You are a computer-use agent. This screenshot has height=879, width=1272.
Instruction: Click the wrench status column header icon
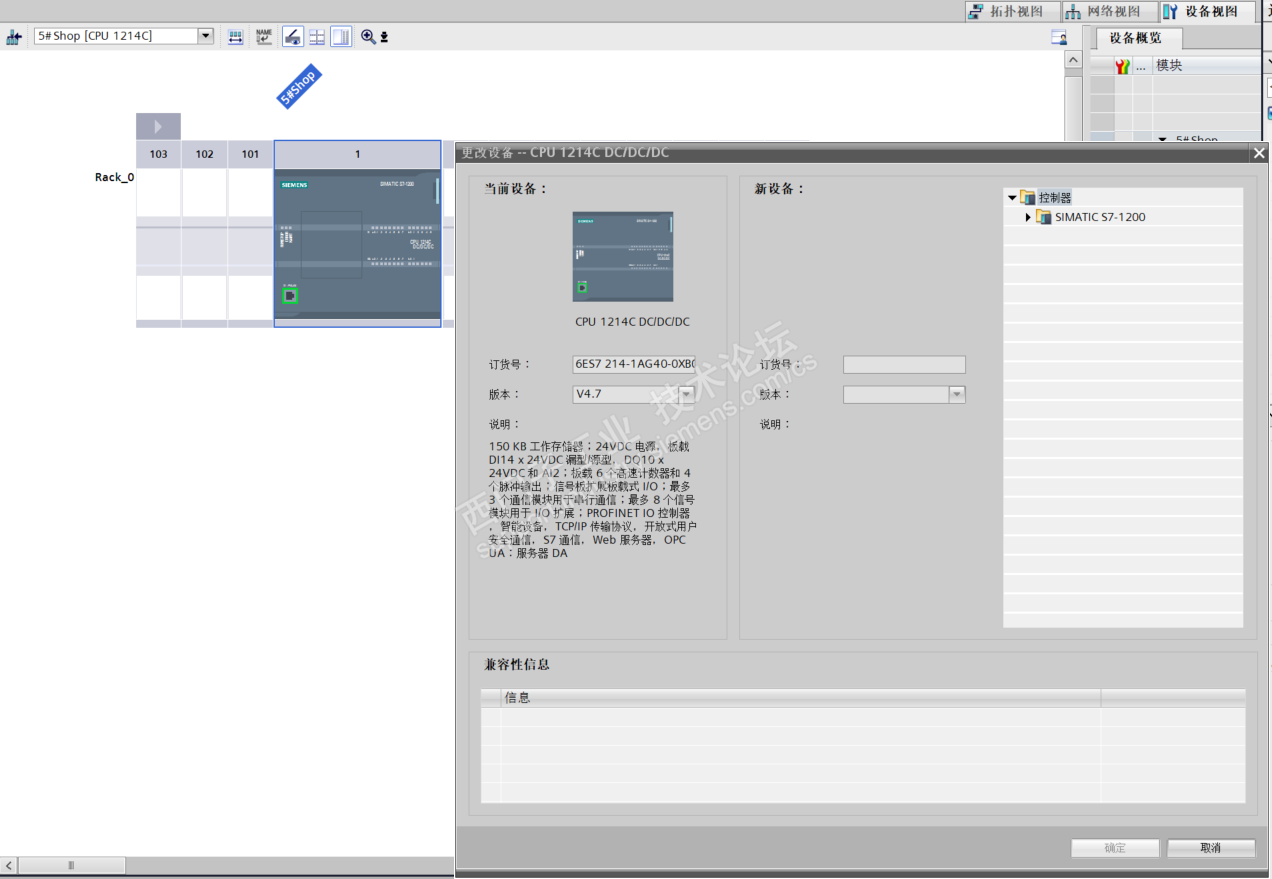[x=1123, y=66]
